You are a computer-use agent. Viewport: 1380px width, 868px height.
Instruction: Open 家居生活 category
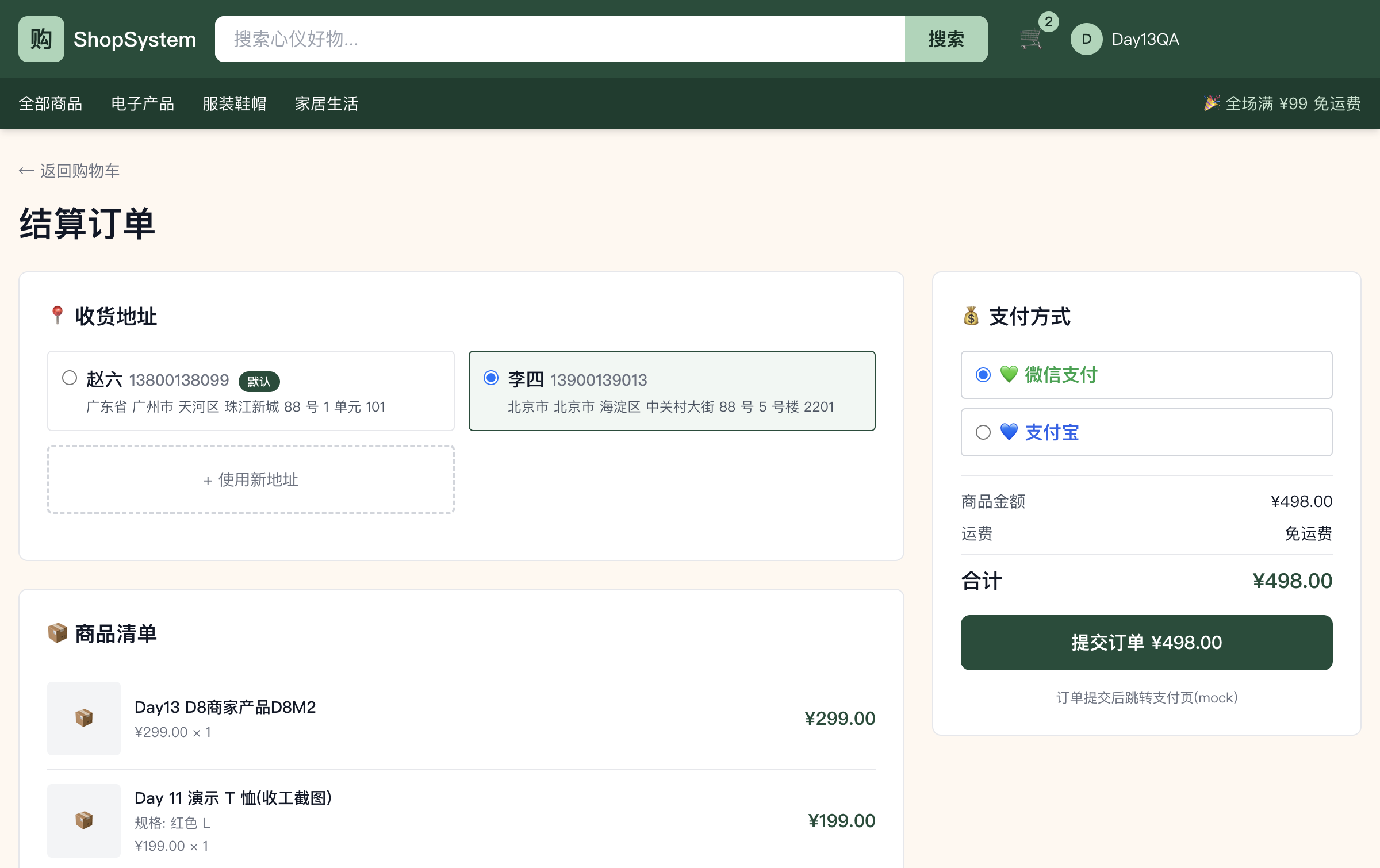[327, 103]
